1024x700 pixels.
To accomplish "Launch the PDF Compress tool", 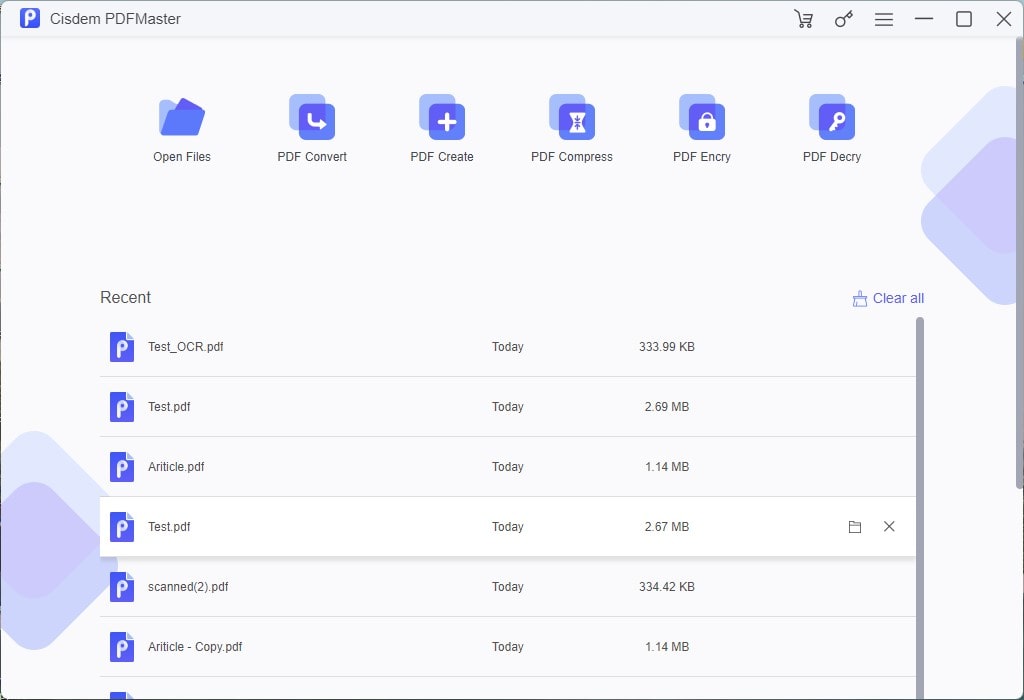I will pyautogui.click(x=572, y=118).
